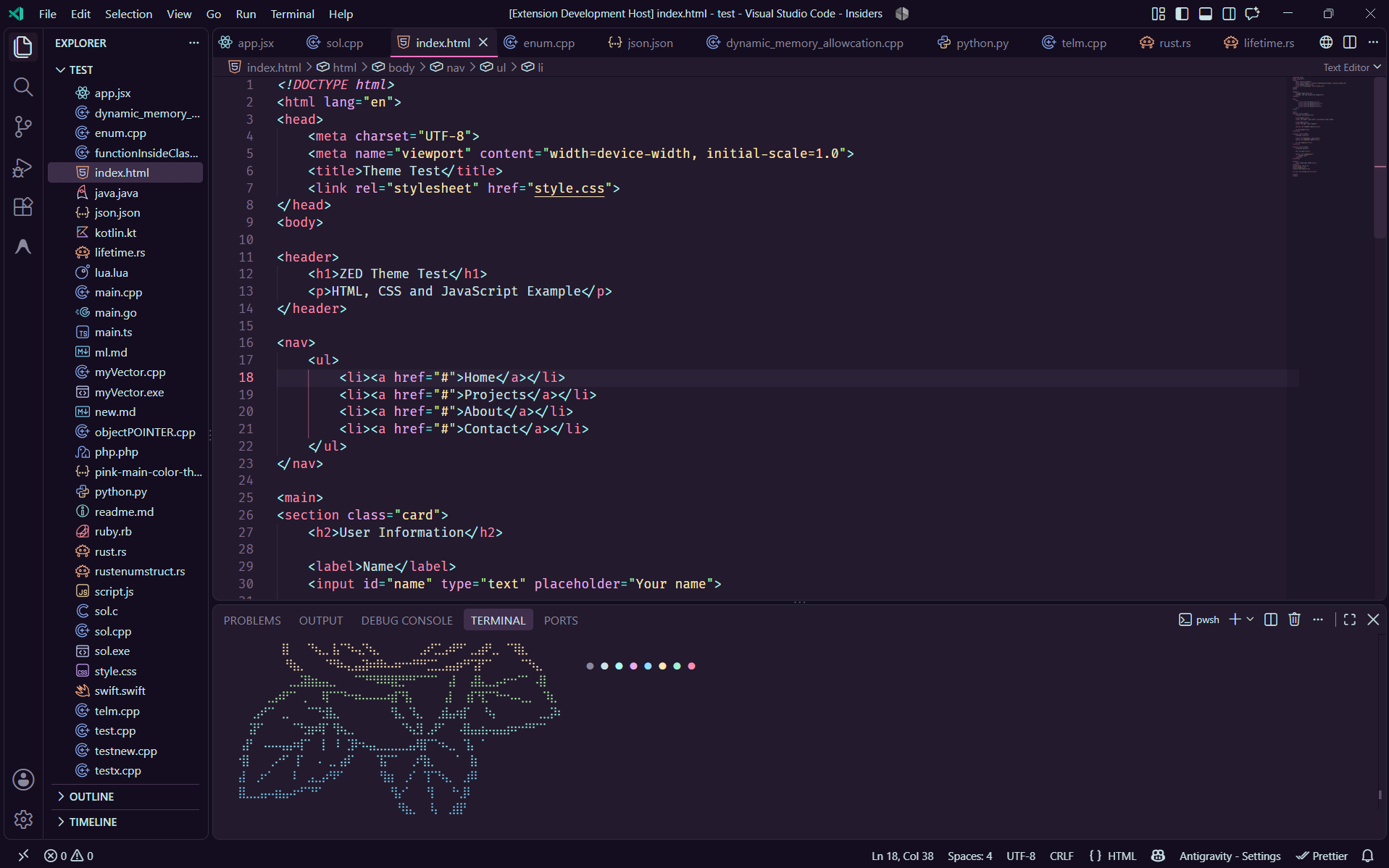Open the Extensions view
Viewport: 1389px width, 868px height.
(x=23, y=207)
